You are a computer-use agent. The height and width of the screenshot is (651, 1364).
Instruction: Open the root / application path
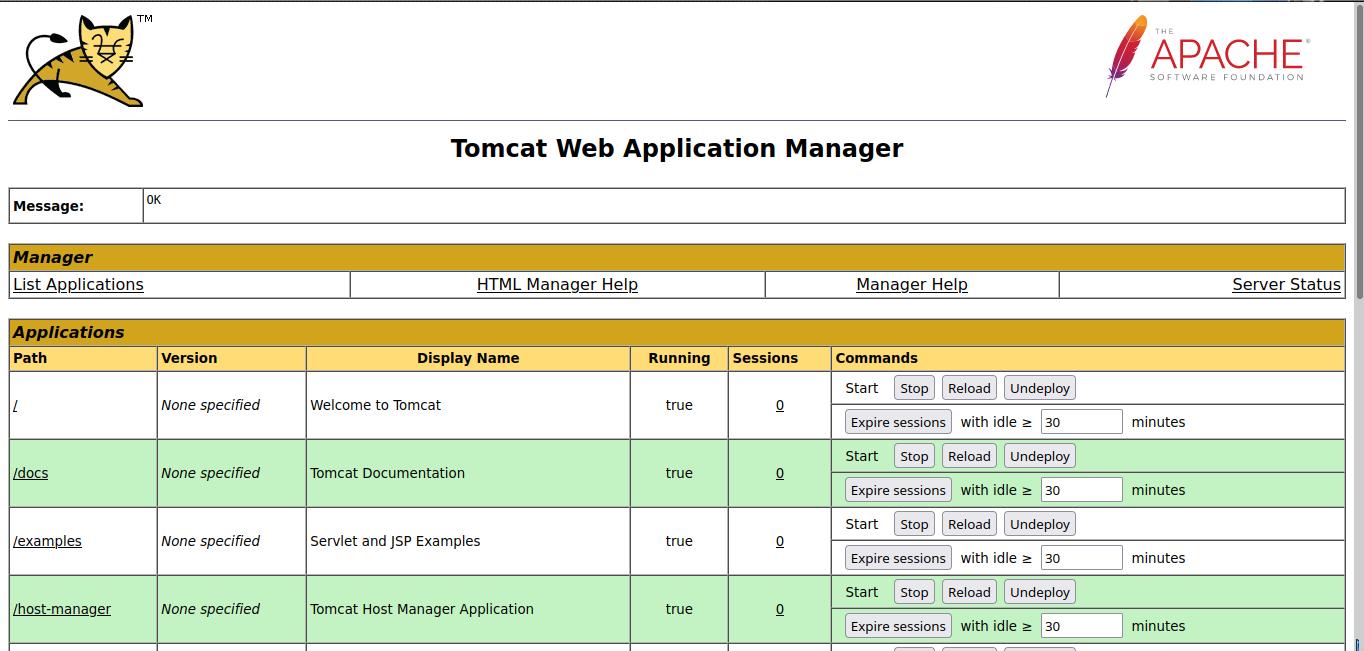(x=15, y=405)
